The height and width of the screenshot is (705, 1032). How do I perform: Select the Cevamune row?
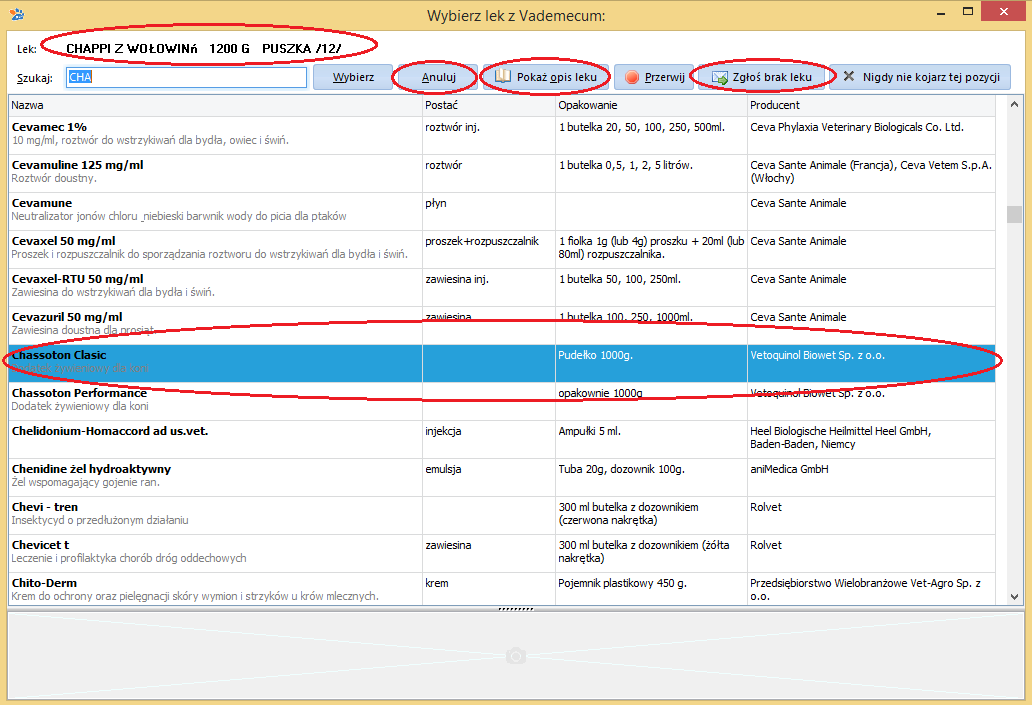pyautogui.click(x=502, y=211)
